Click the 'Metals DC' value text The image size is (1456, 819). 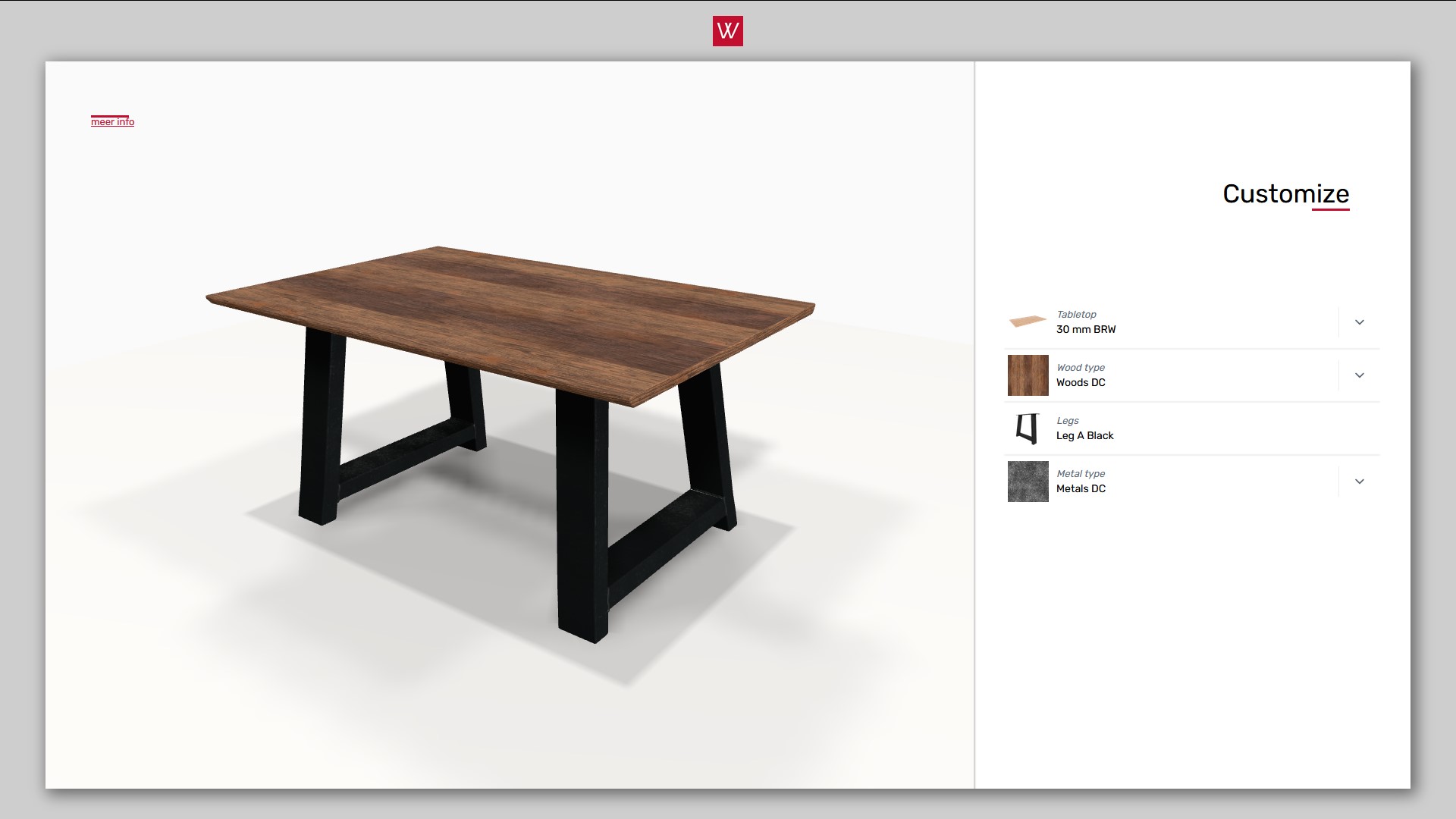[x=1081, y=488]
